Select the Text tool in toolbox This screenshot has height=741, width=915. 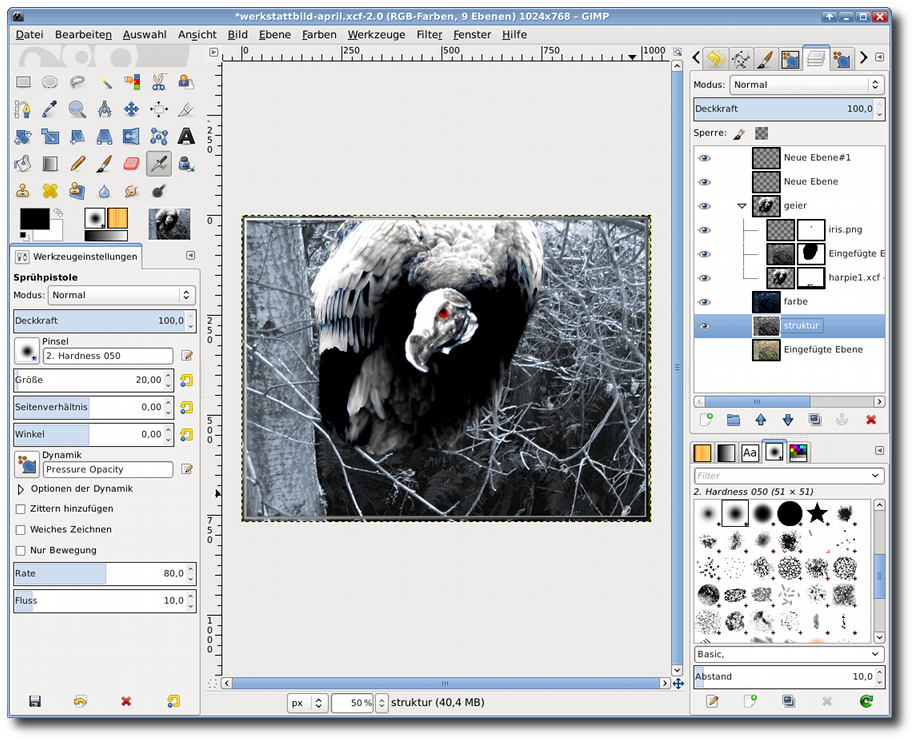tap(186, 136)
